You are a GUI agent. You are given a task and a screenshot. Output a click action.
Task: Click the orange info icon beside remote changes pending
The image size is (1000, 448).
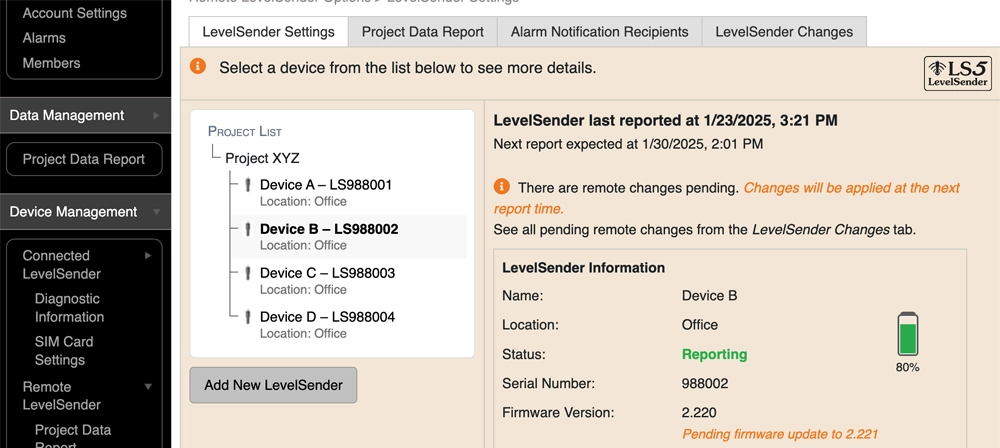coord(502,186)
